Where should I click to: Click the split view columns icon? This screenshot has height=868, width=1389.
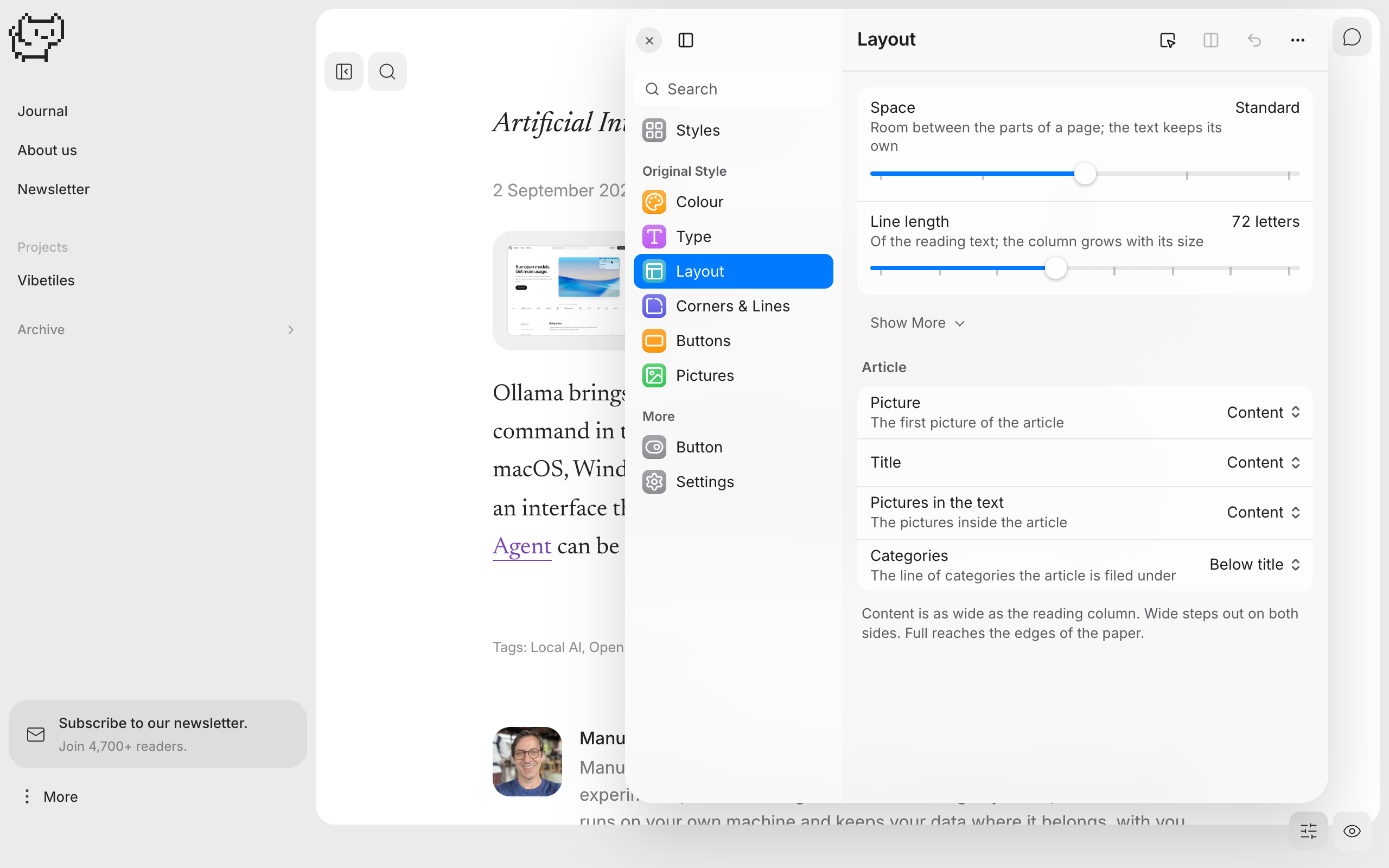pos(1211,40)
